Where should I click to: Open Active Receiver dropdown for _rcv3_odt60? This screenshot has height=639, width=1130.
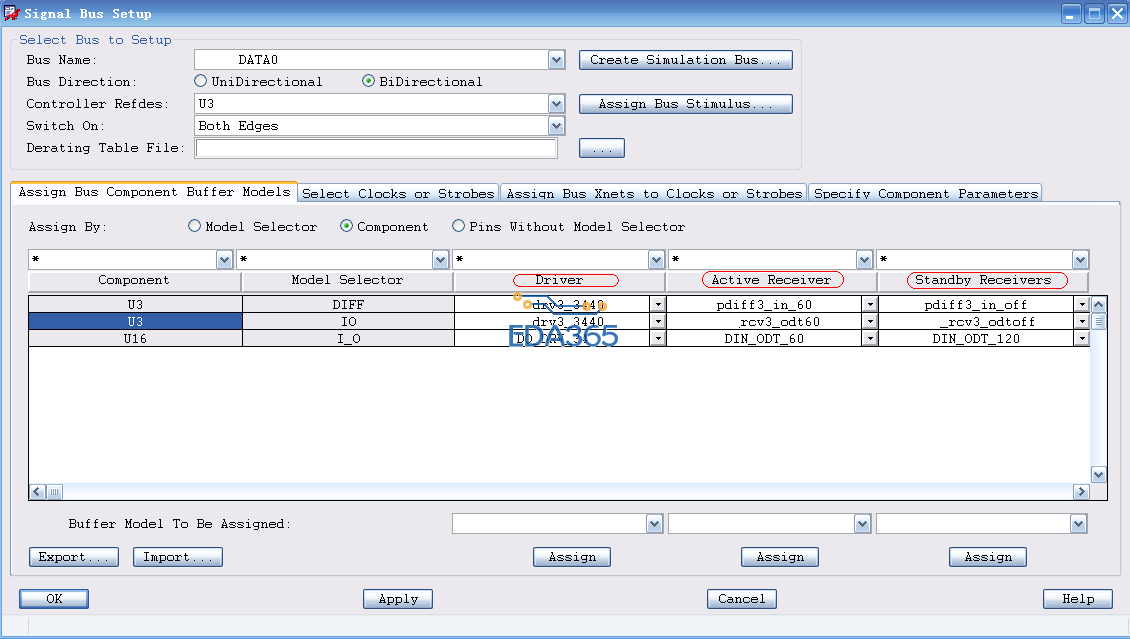click(x=870, y=321)
